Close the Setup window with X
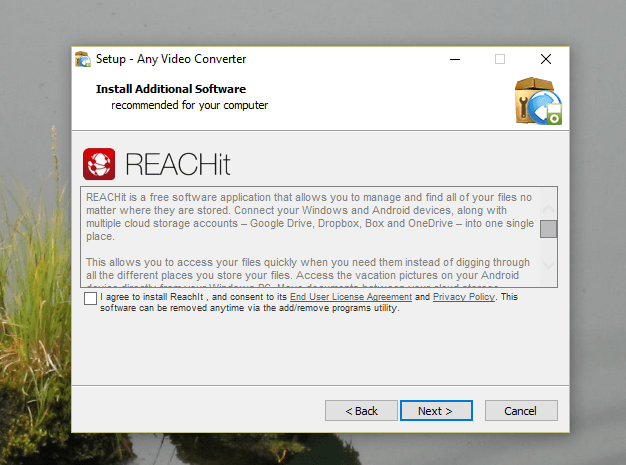626x465 pixels. pyautogui.click(x=545, y=59)
